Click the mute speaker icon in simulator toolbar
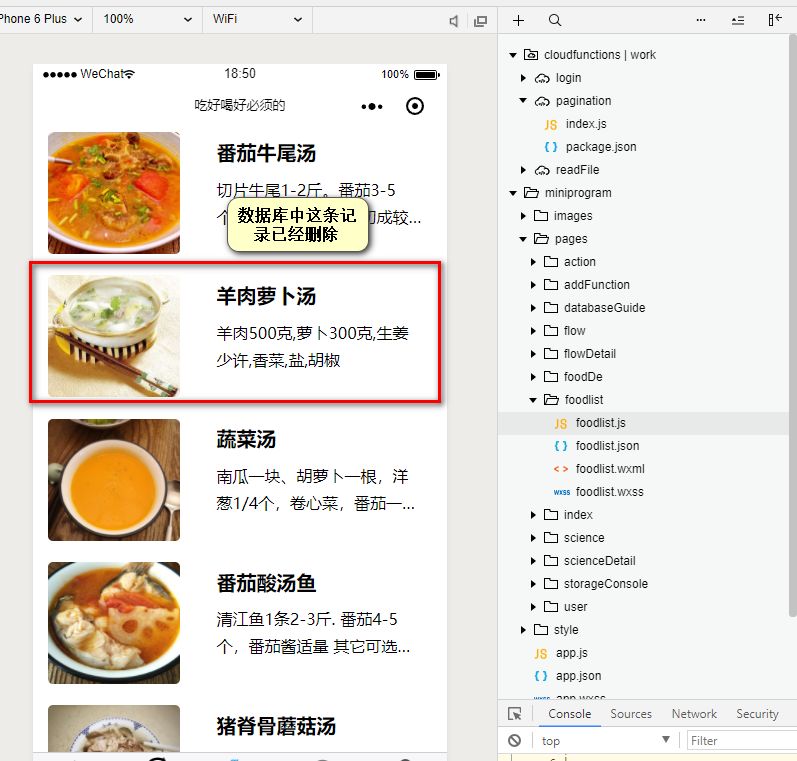Viewport: 797px width, 761px height. [x=453, y=21]
